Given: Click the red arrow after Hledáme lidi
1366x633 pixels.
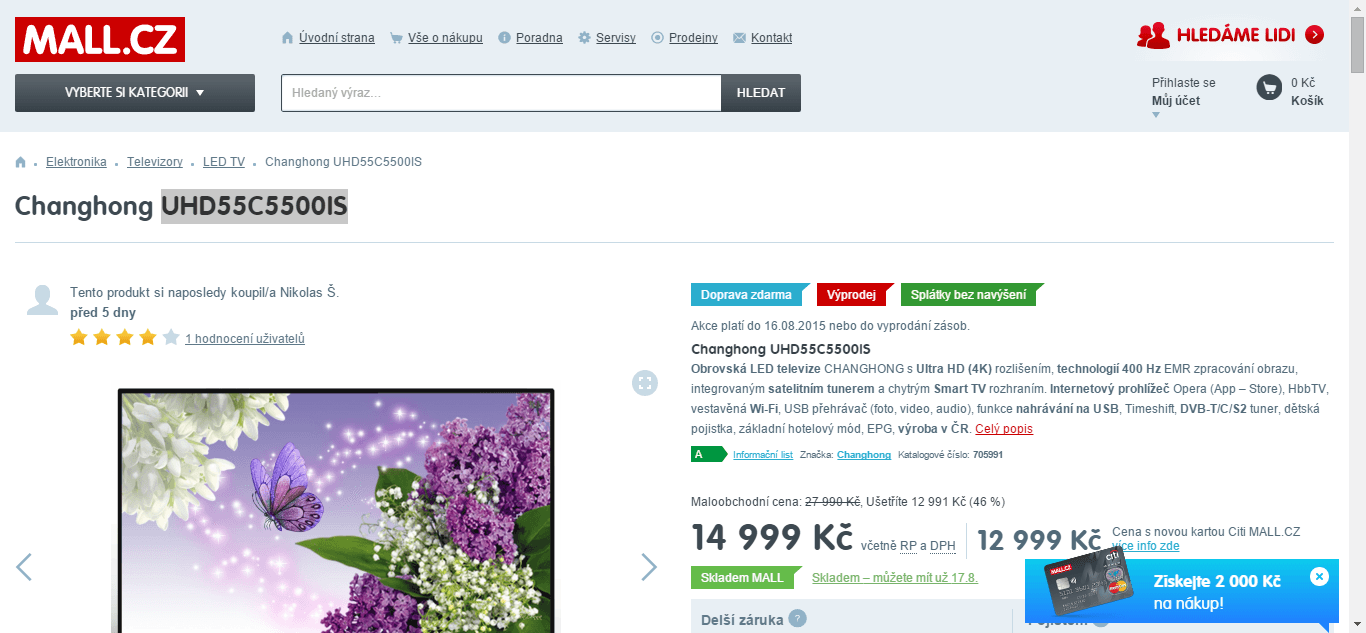Looking at the screenshot, I should (x=1315, y=35).
